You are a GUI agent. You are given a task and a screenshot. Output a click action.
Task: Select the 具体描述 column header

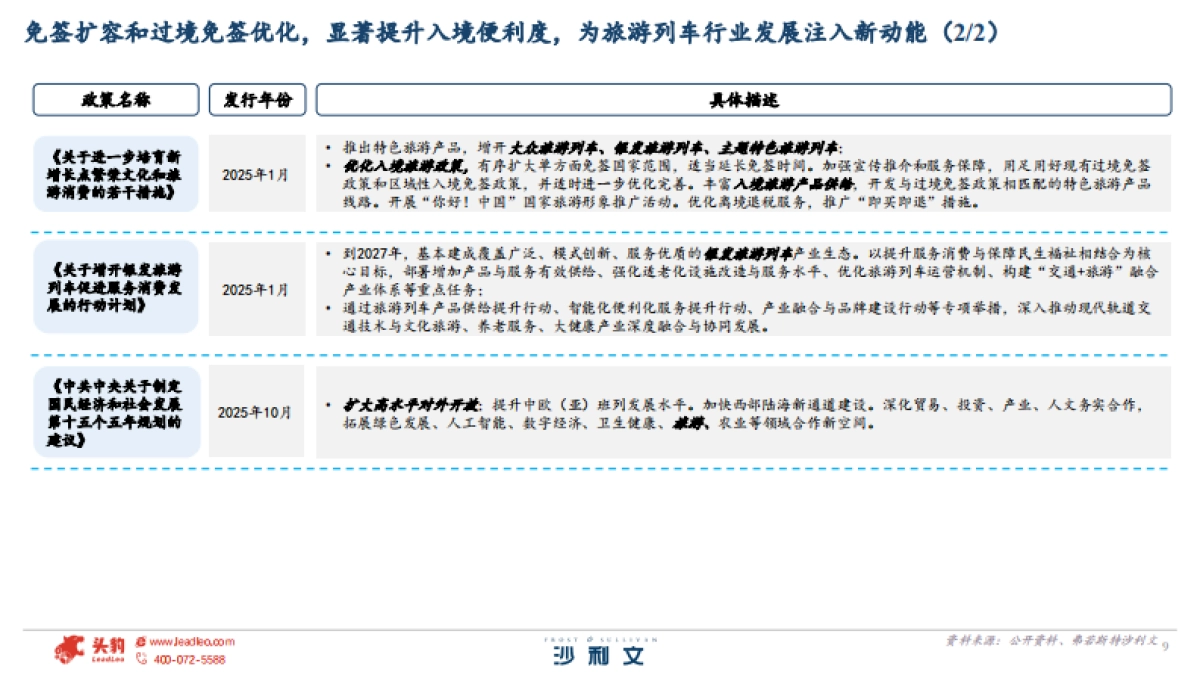[744, 100]
